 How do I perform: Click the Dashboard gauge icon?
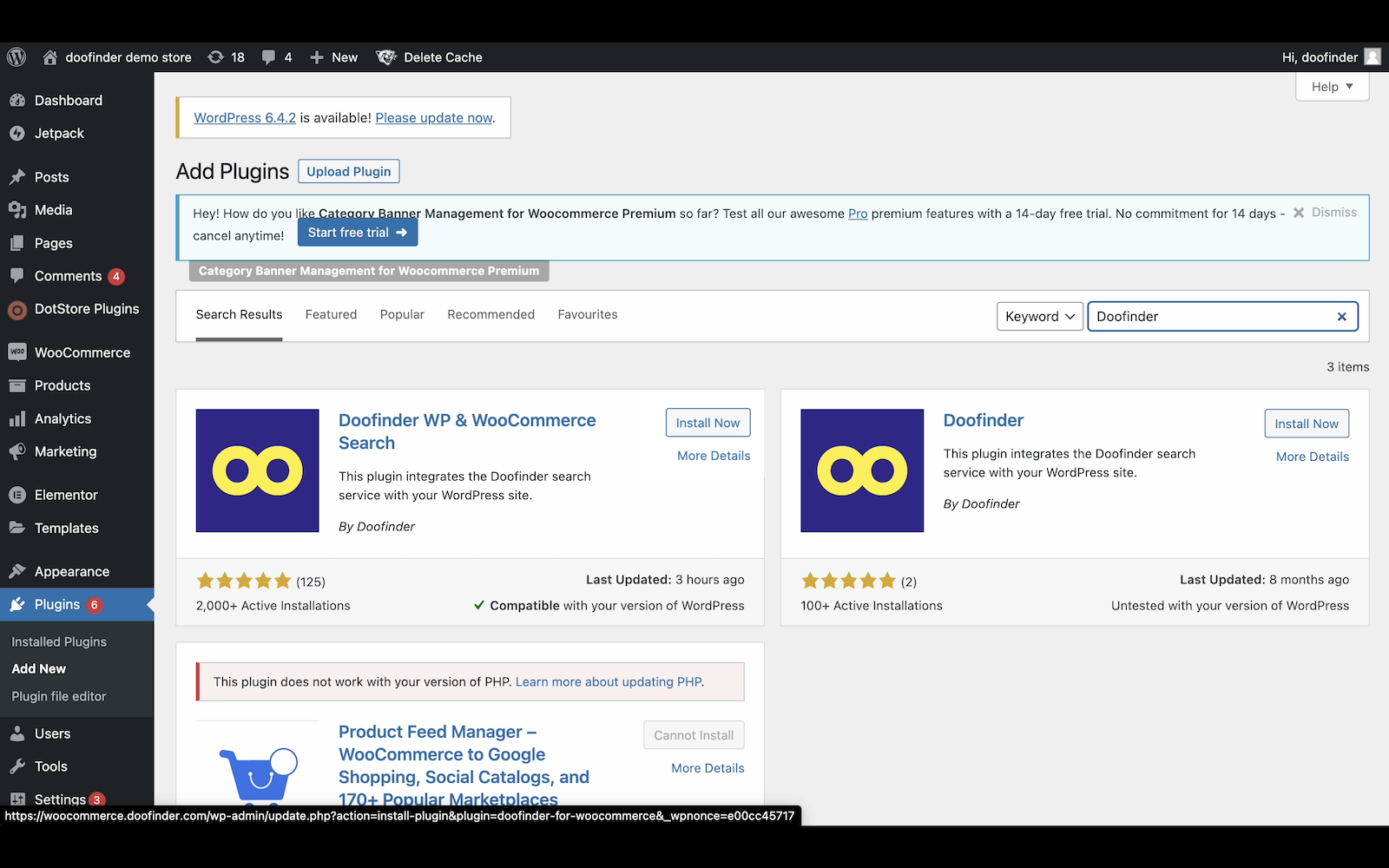coord(17,101)
